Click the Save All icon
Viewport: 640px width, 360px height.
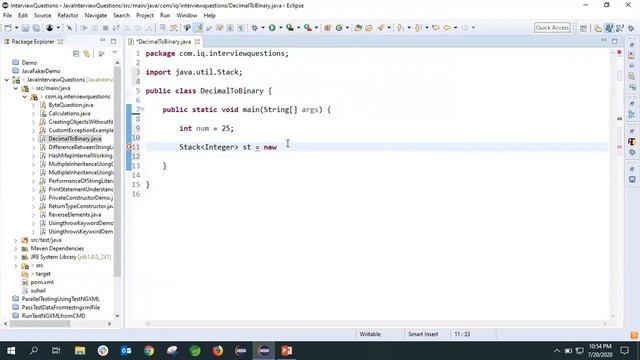pyautogui.click(x=36, y=28)
